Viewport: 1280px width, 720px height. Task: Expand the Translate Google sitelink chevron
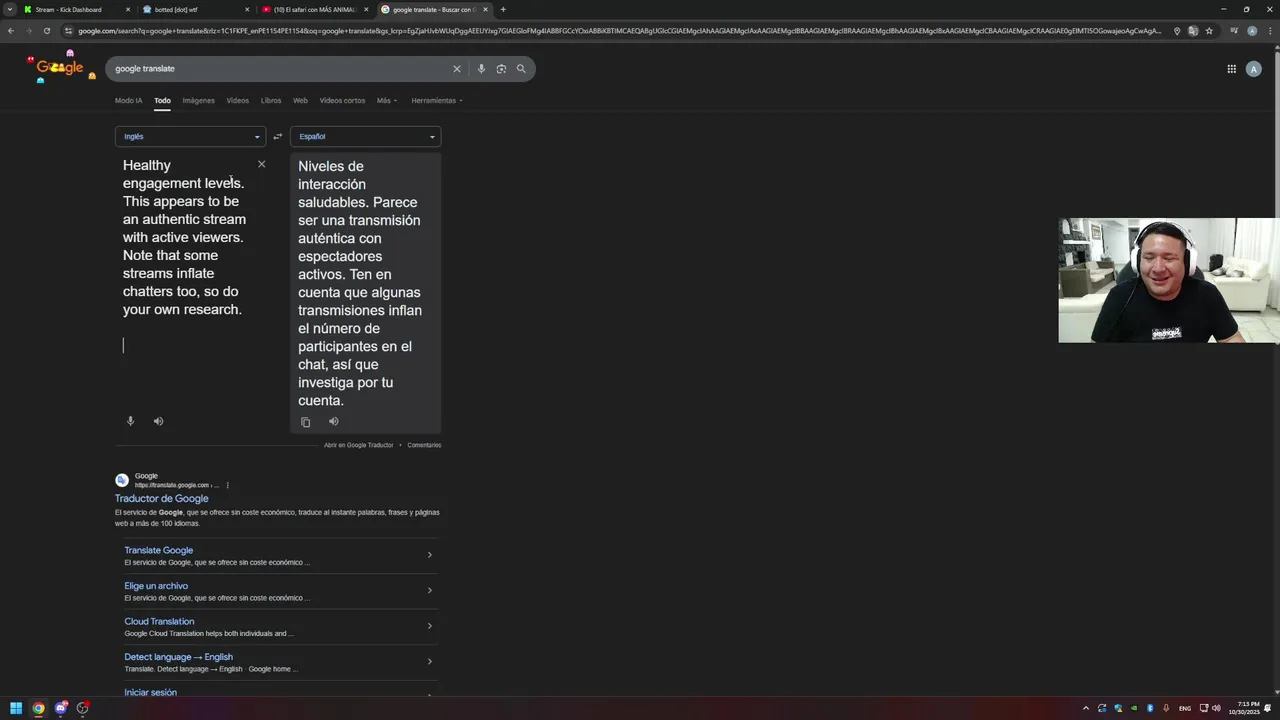coord(430,555)
